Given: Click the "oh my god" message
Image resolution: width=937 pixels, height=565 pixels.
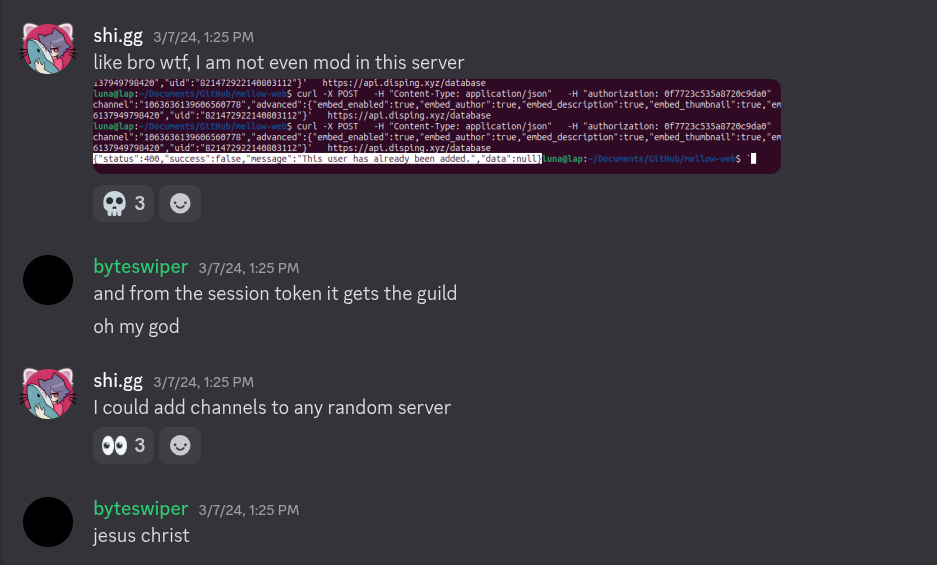Looking at the screenshot, I should tap(136, 326).
